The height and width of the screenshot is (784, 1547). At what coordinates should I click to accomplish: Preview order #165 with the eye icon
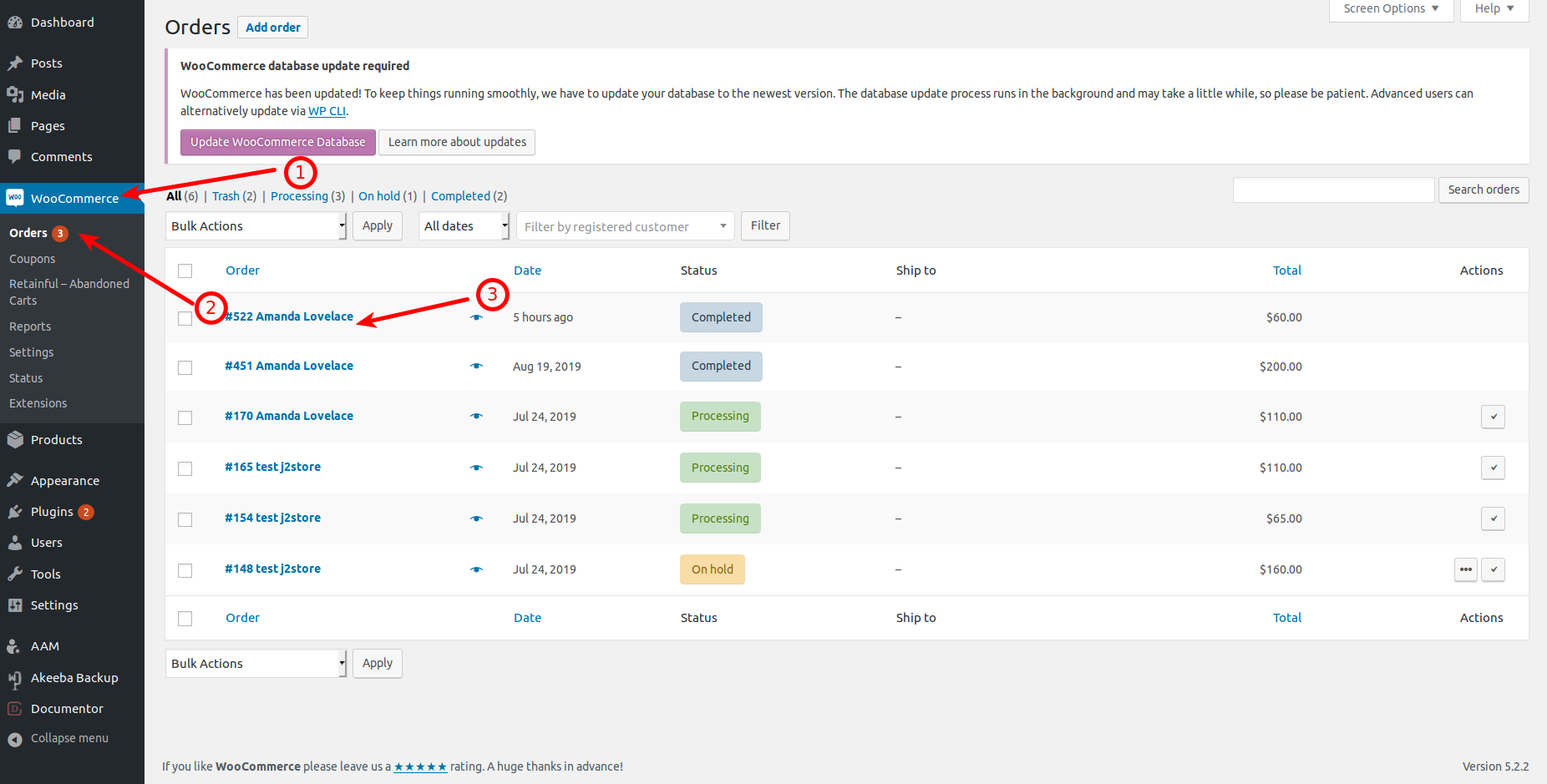pyautogui.click(x=476, y=468)
